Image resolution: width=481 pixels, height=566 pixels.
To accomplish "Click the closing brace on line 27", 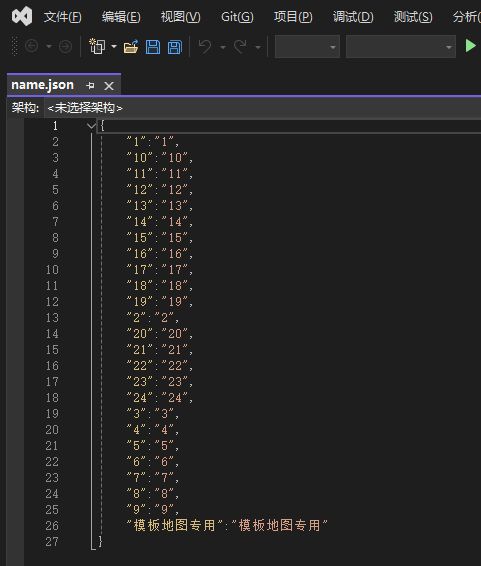I will [x=100, y=541].
